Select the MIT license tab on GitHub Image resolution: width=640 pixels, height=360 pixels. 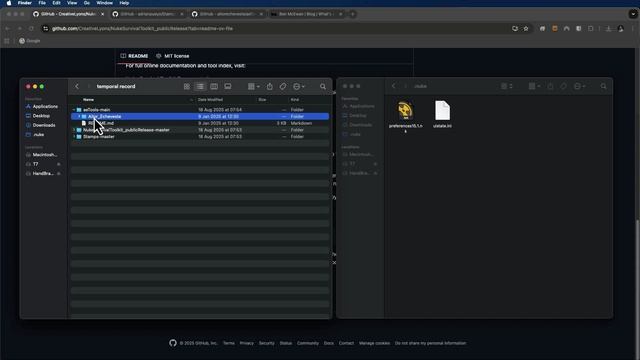pos(172,56)
